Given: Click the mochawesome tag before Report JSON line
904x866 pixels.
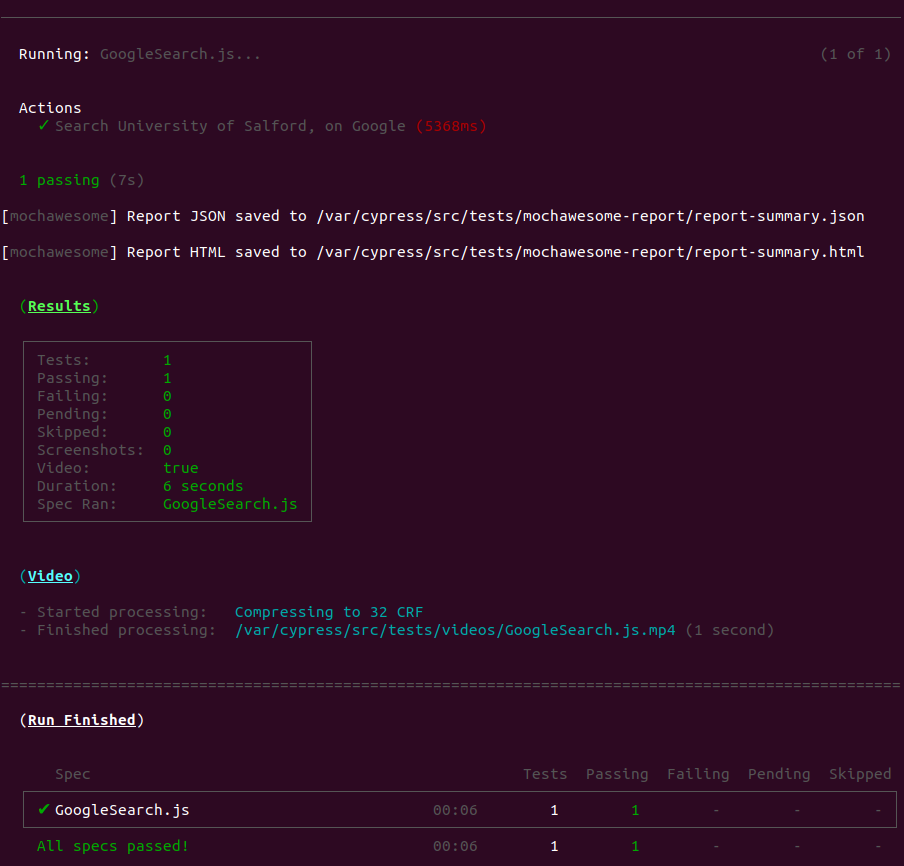Looking at the screenshot, I should click(x=57, y=215).
